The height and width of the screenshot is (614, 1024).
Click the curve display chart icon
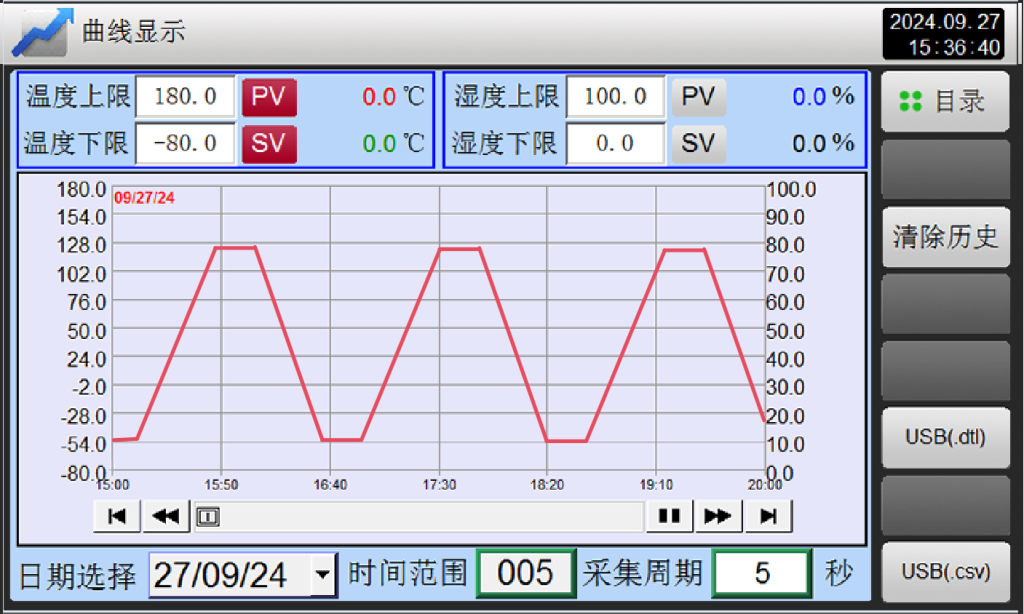tap(43, 32)
